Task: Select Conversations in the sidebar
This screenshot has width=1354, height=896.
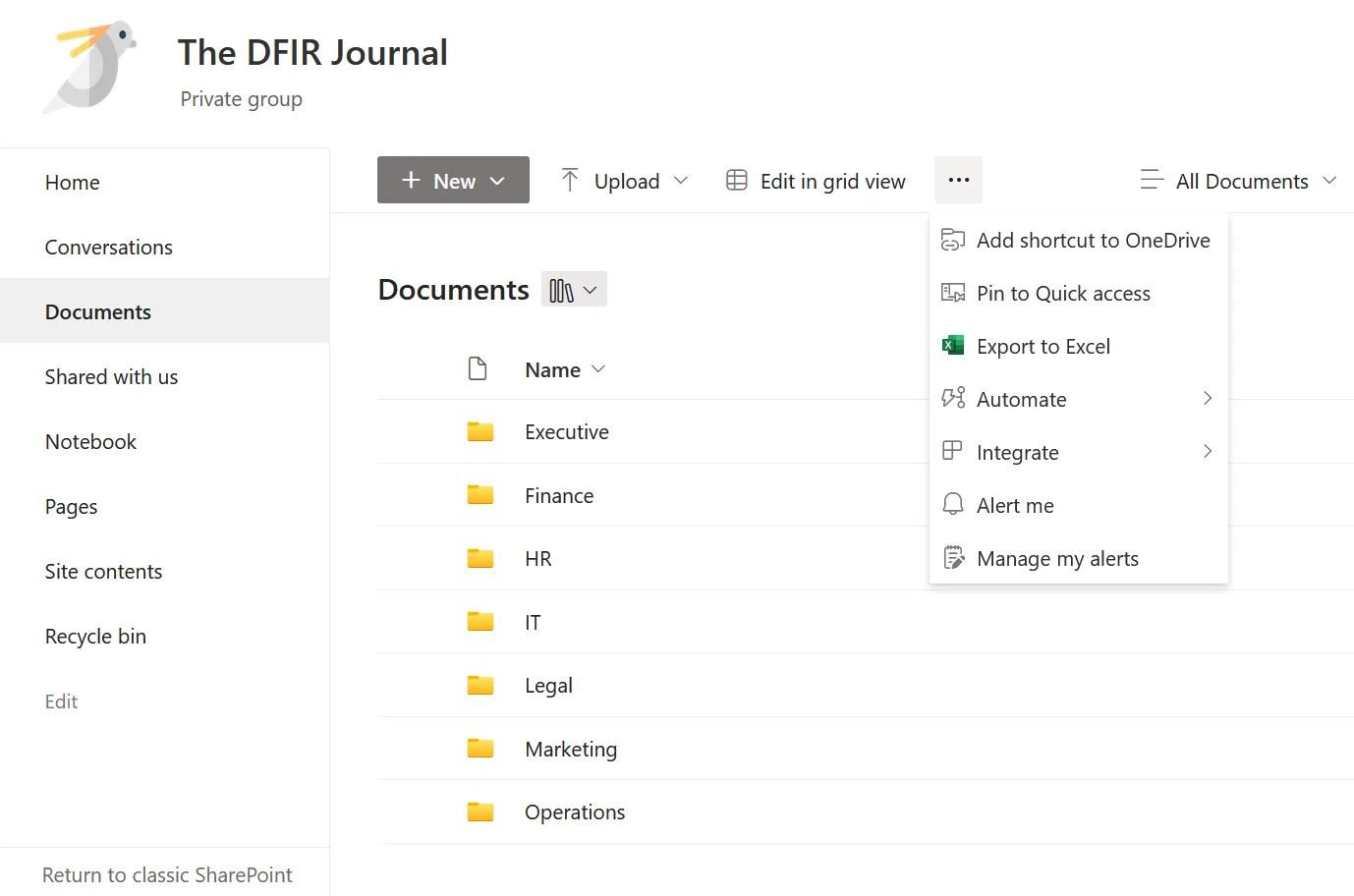Action: (x=108, y=247)
